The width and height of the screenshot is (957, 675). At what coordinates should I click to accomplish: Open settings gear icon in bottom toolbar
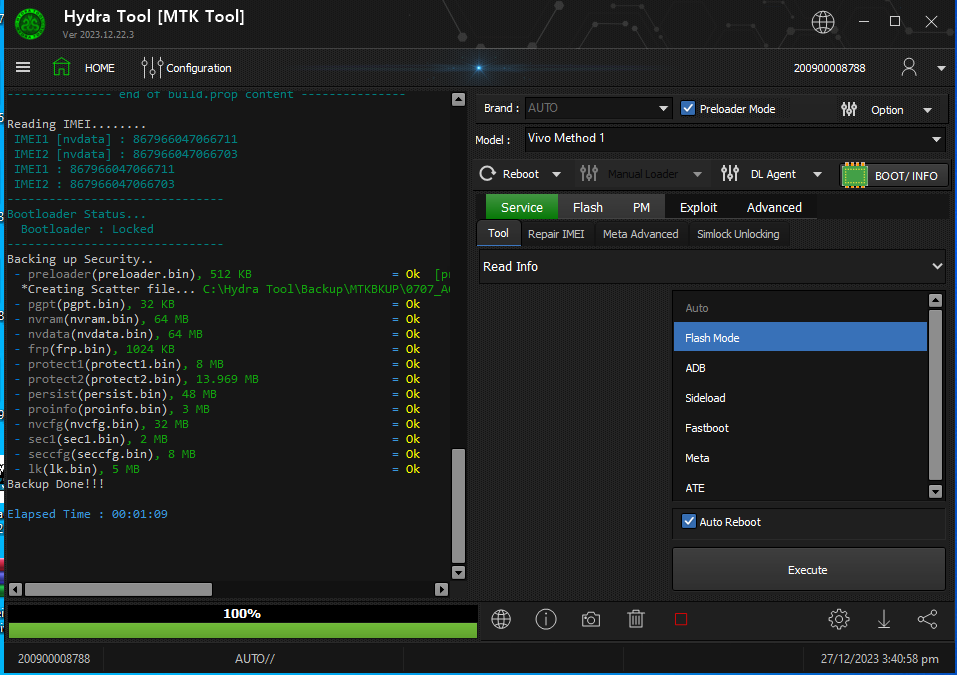[839, 619]
